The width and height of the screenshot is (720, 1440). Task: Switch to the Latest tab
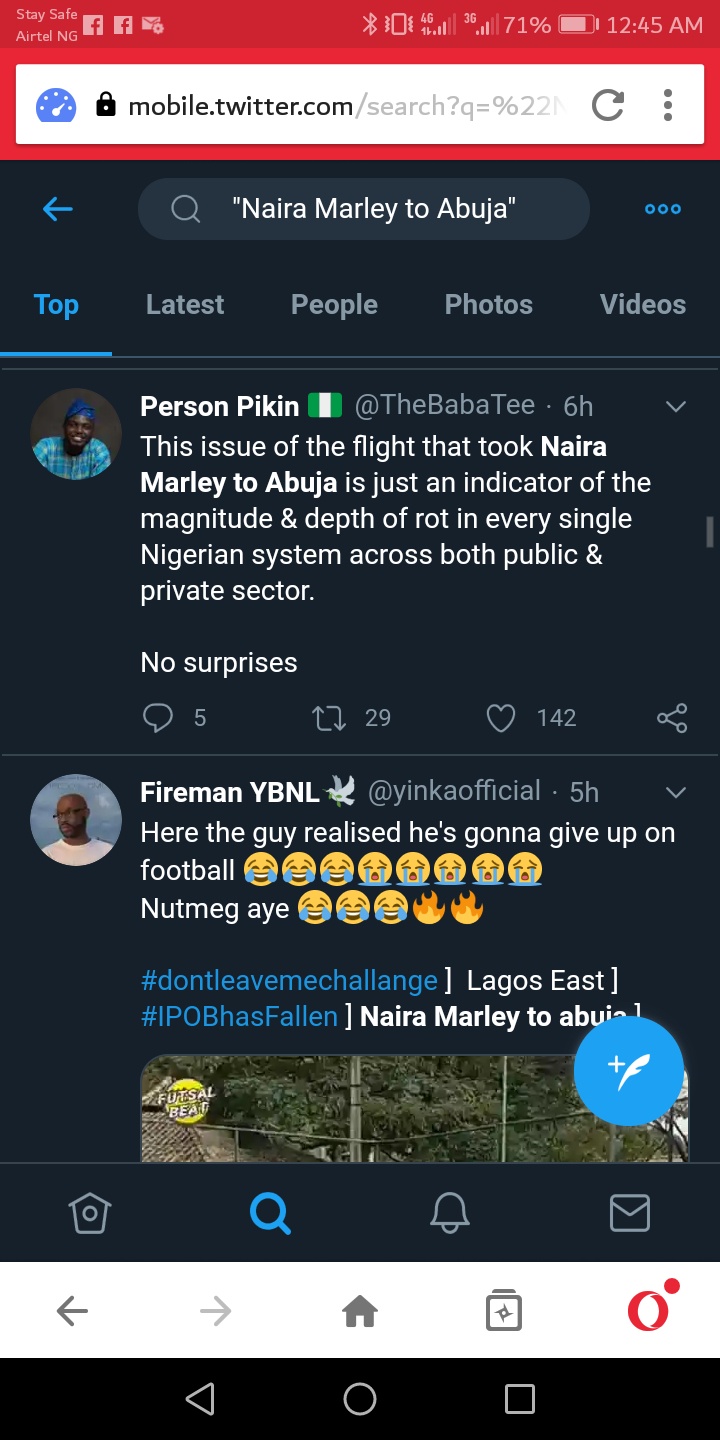click(185, 305)
